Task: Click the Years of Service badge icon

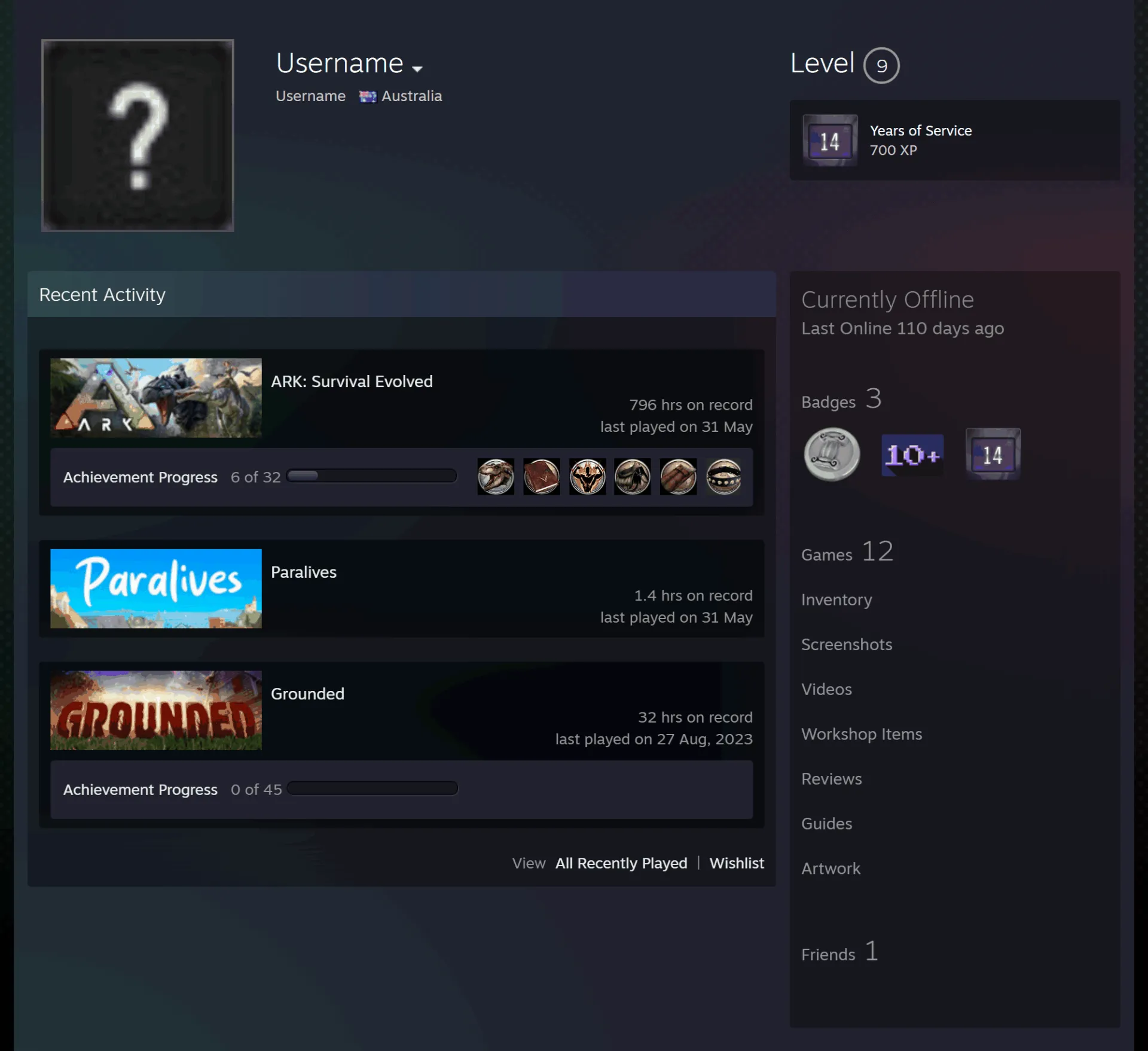Action: (830, 141)
